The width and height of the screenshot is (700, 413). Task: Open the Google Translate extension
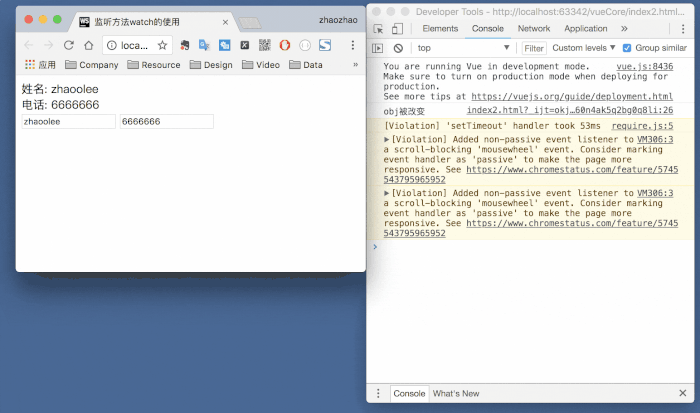[x=204, y=45]
